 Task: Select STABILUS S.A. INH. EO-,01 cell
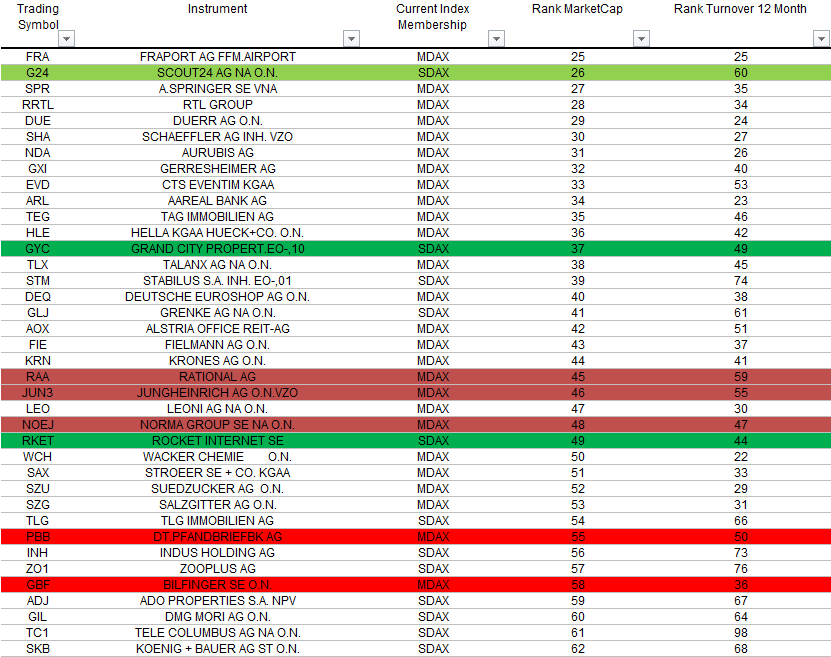tap(217, 280)
